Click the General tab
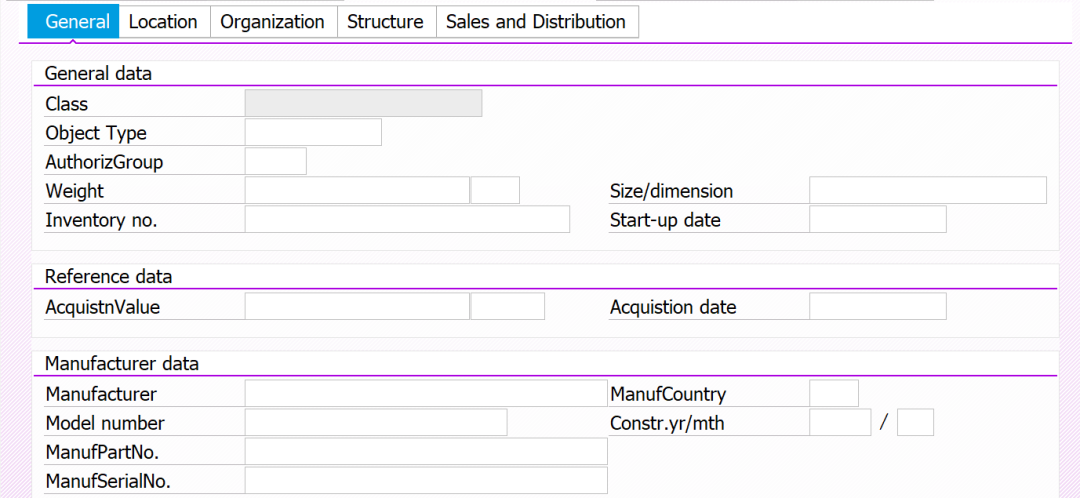The image size is (1080, 498). point(77,22)
